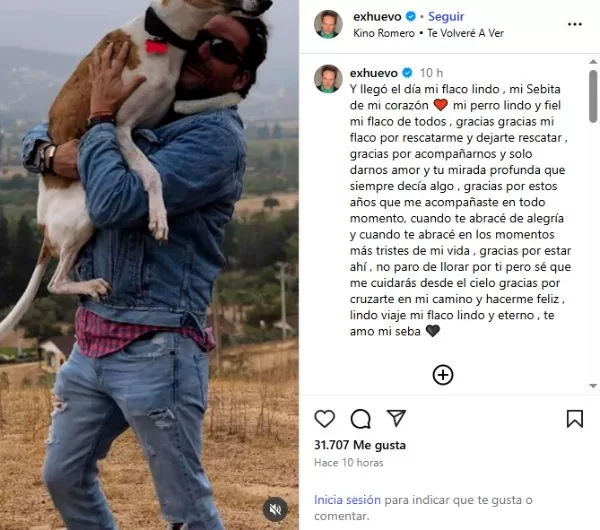Open the Inicia sesión login link
Screen dimensions: 600x530
coord(347,500)
